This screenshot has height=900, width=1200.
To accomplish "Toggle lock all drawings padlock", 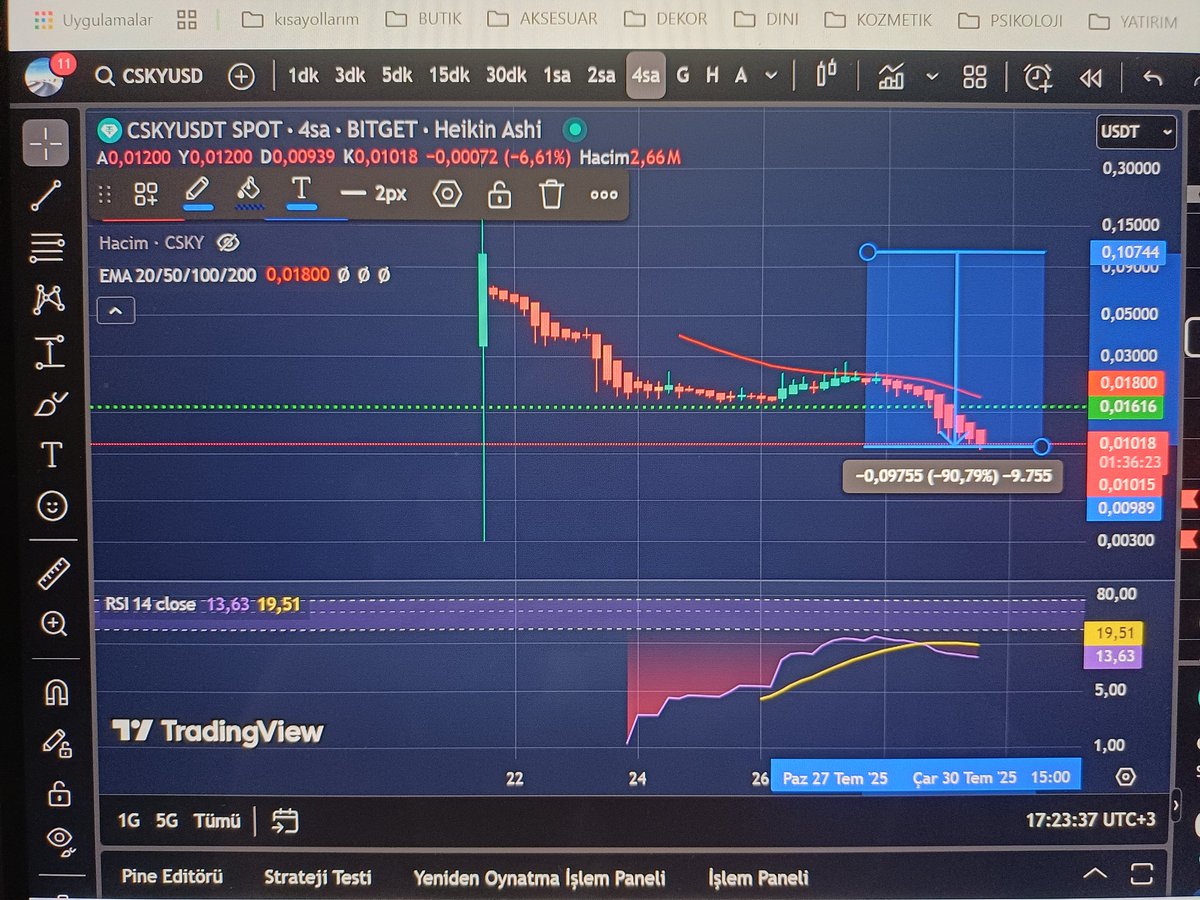I will click(58, 794).
